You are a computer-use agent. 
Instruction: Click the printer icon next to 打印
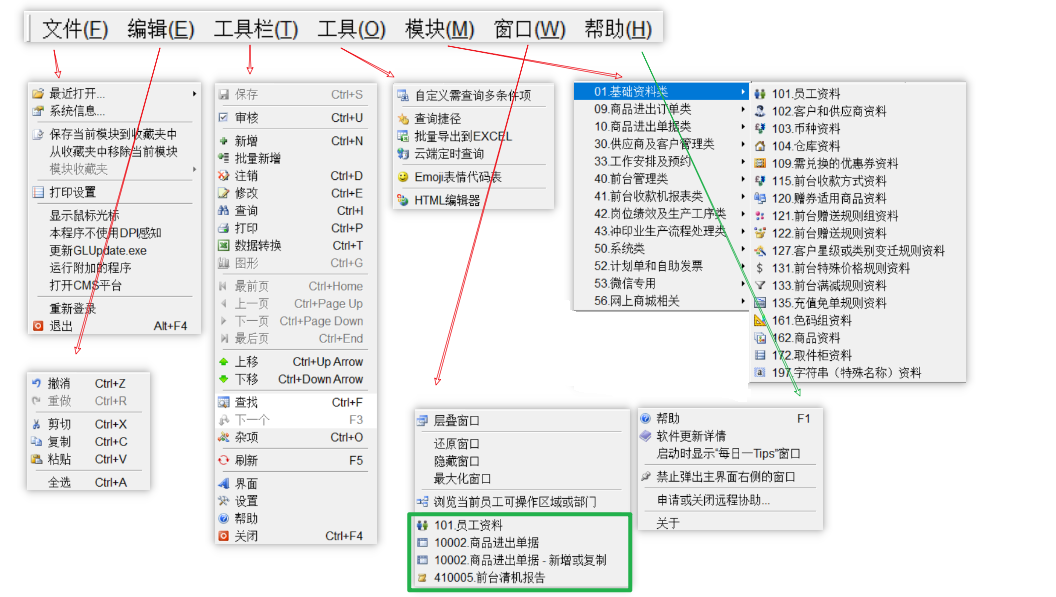[x=224, y=228]
